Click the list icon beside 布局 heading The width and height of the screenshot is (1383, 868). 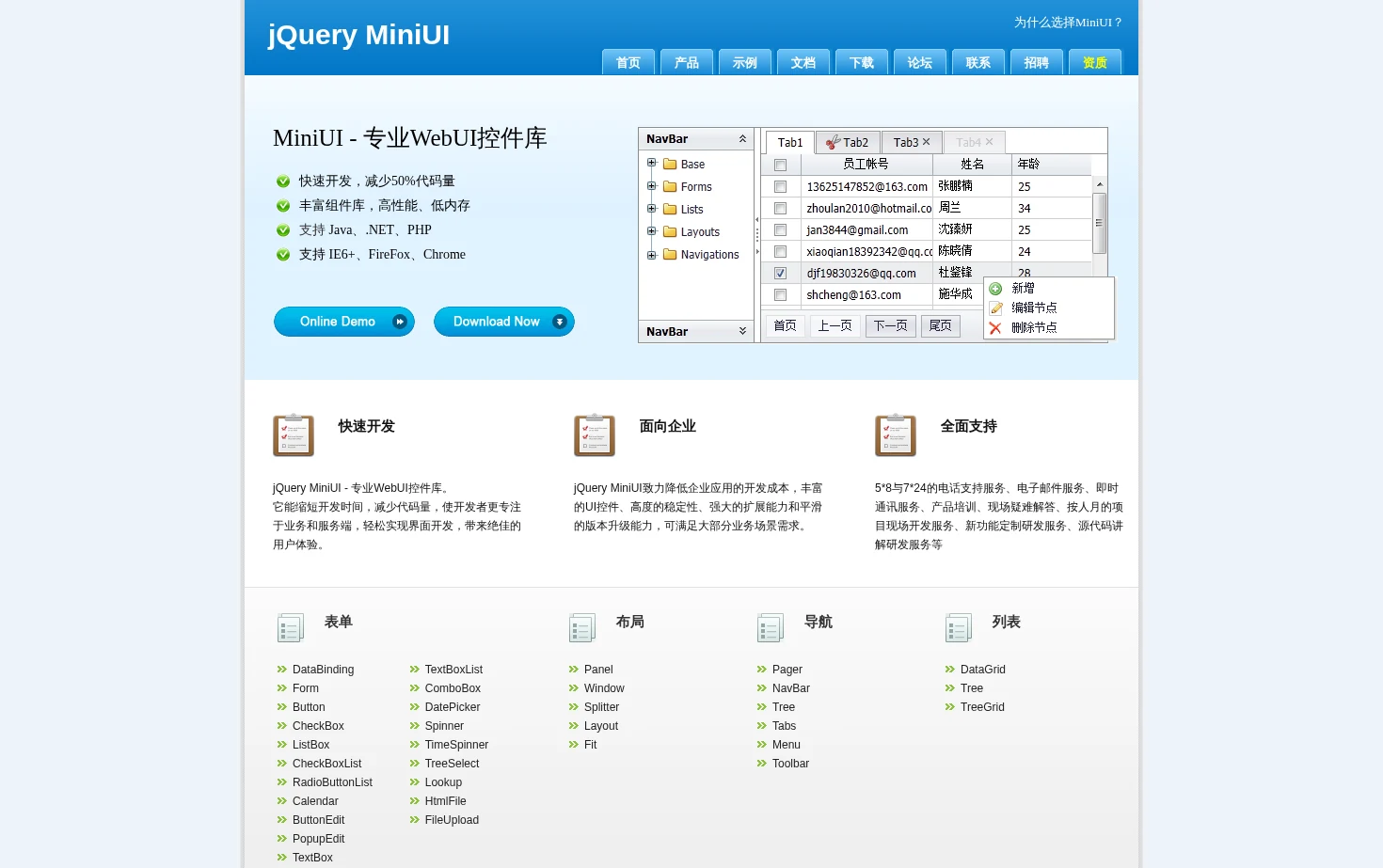tap(582, 627)
